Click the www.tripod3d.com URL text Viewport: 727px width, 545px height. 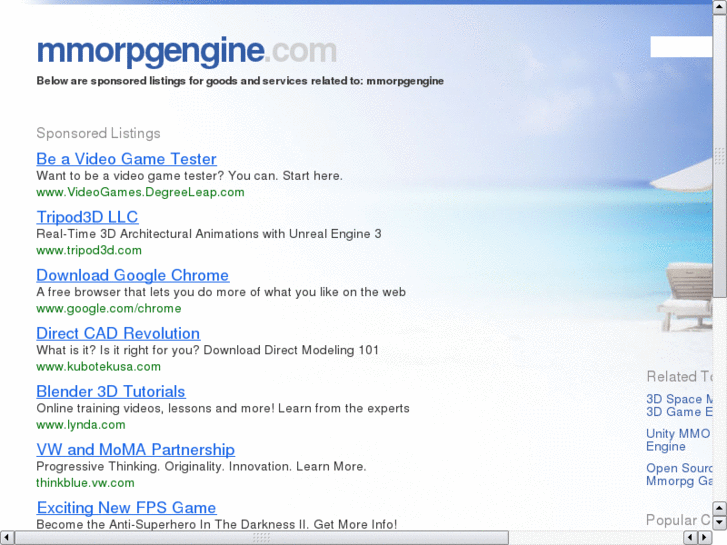tap(89, 250)
